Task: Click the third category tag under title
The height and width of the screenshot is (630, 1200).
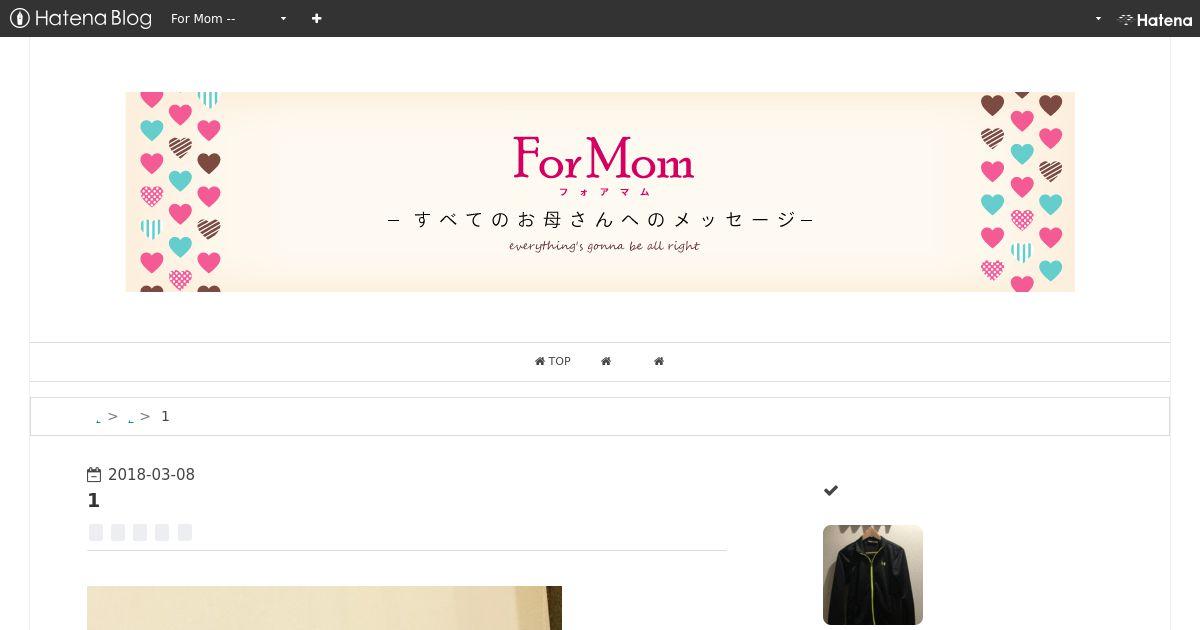Action: coord(140,532)
